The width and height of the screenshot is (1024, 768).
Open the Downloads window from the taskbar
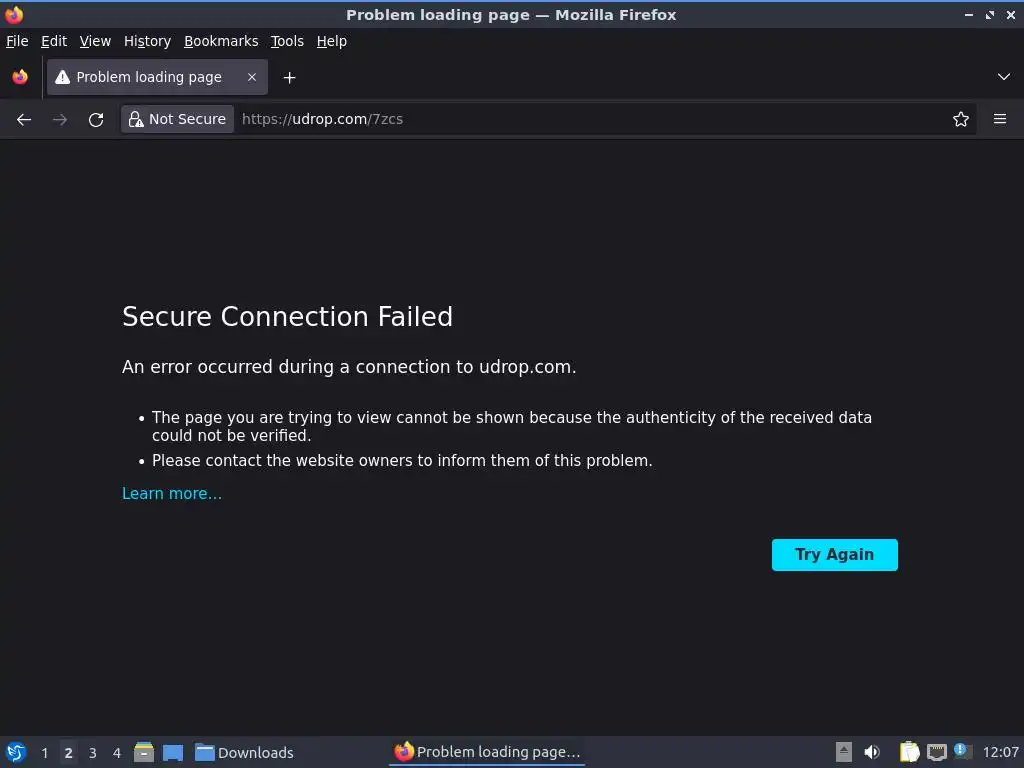245,753
